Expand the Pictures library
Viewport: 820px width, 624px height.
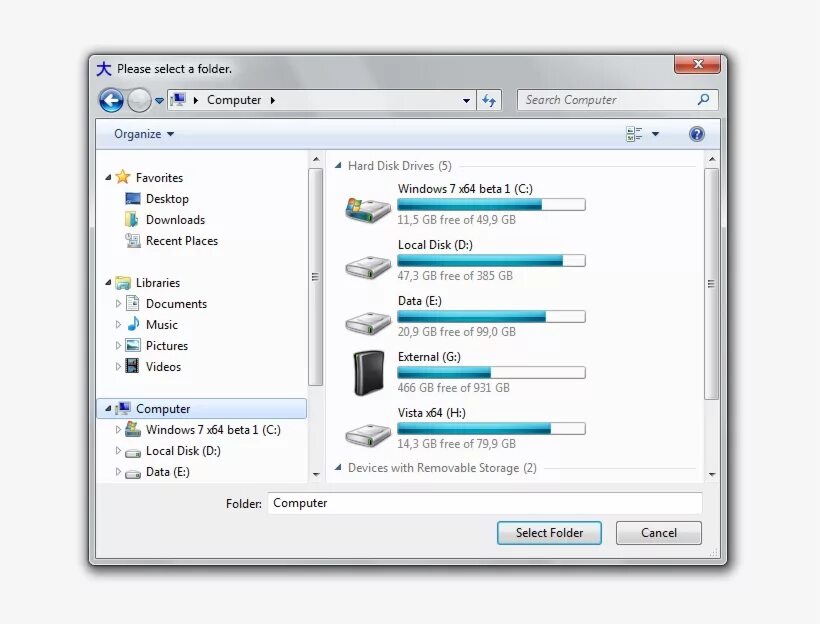[x=118, y=345]
